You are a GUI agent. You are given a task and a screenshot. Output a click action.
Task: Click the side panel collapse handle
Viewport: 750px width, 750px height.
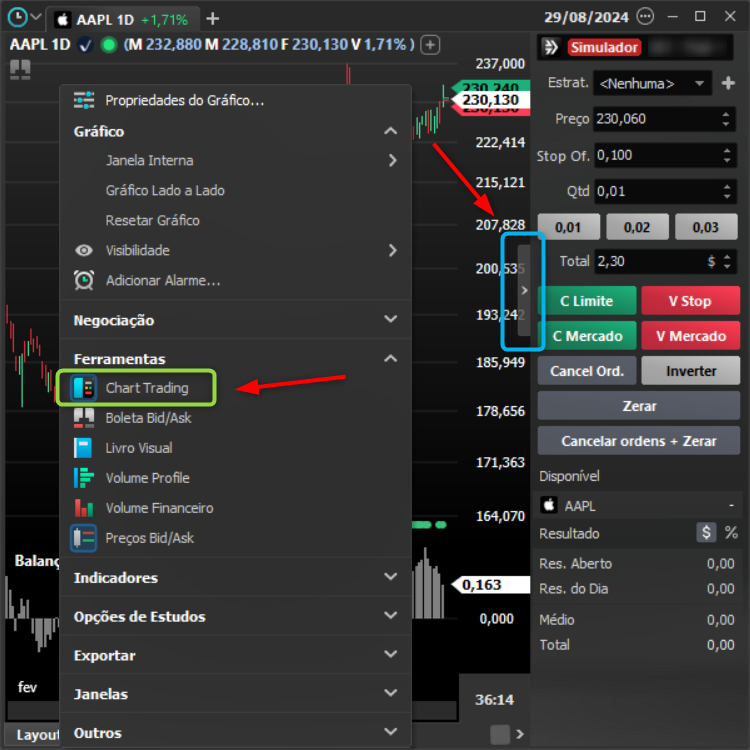click(524, 290)
